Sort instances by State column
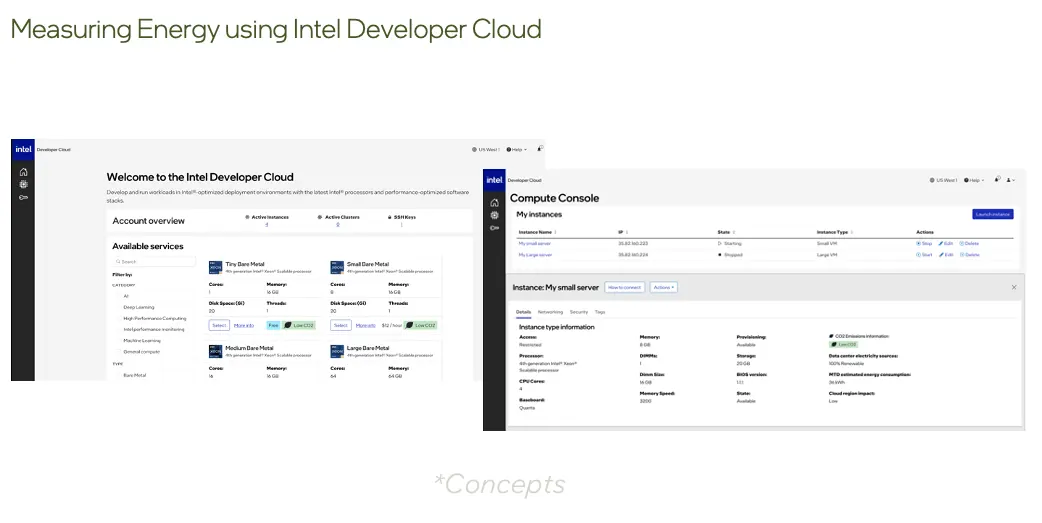 tap(726, 232)
